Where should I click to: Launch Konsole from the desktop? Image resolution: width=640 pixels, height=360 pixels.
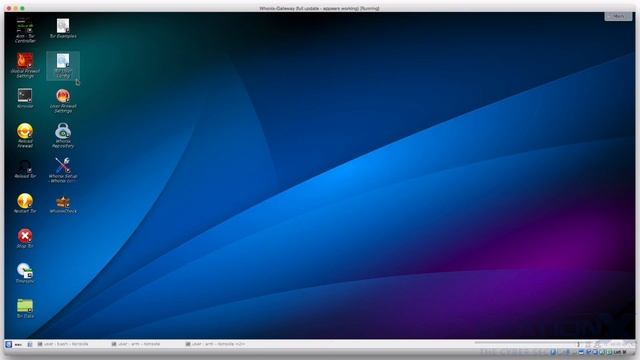click(x=25, y=98)
